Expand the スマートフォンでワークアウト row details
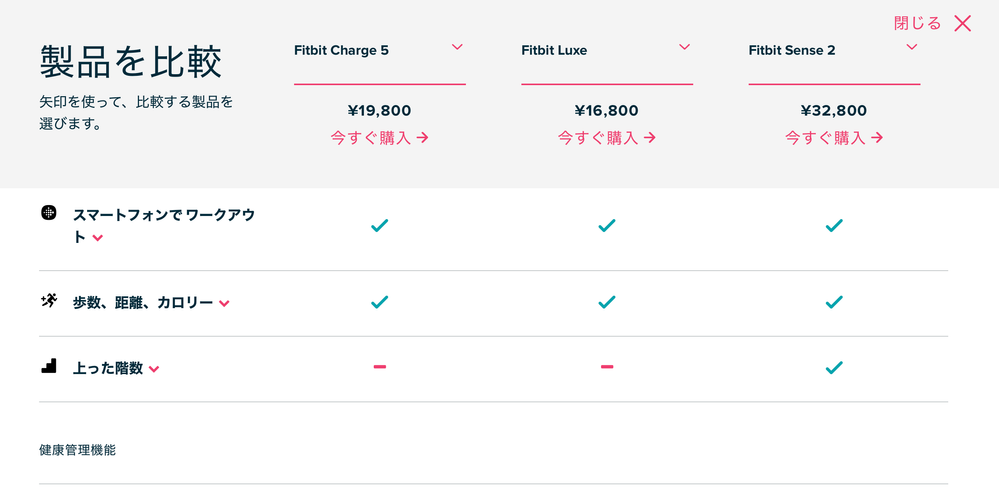The width and height of the screenshot is (999, 496). [x=97, y=238]
